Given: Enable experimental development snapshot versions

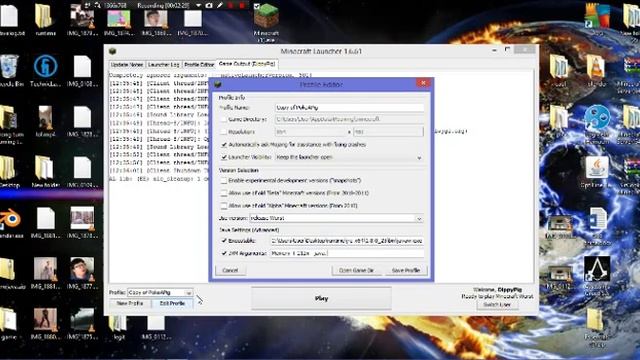Looking at the screenshot, I should 224,180.
